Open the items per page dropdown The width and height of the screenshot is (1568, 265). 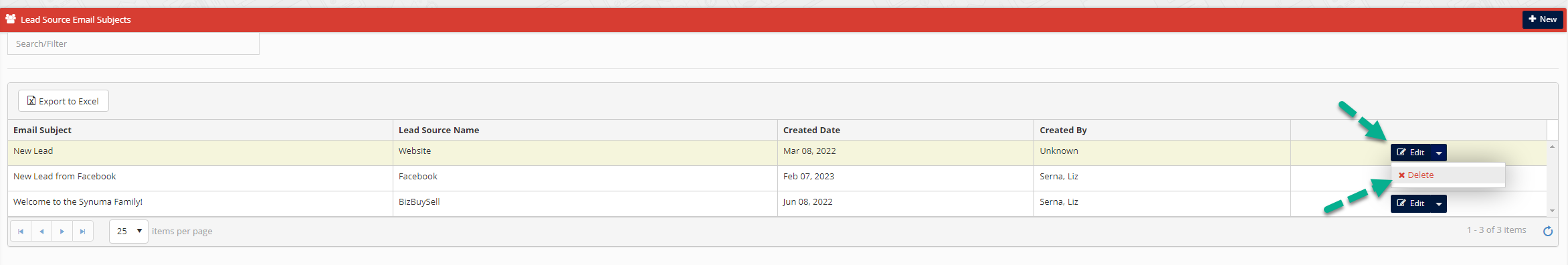point(128,232)
